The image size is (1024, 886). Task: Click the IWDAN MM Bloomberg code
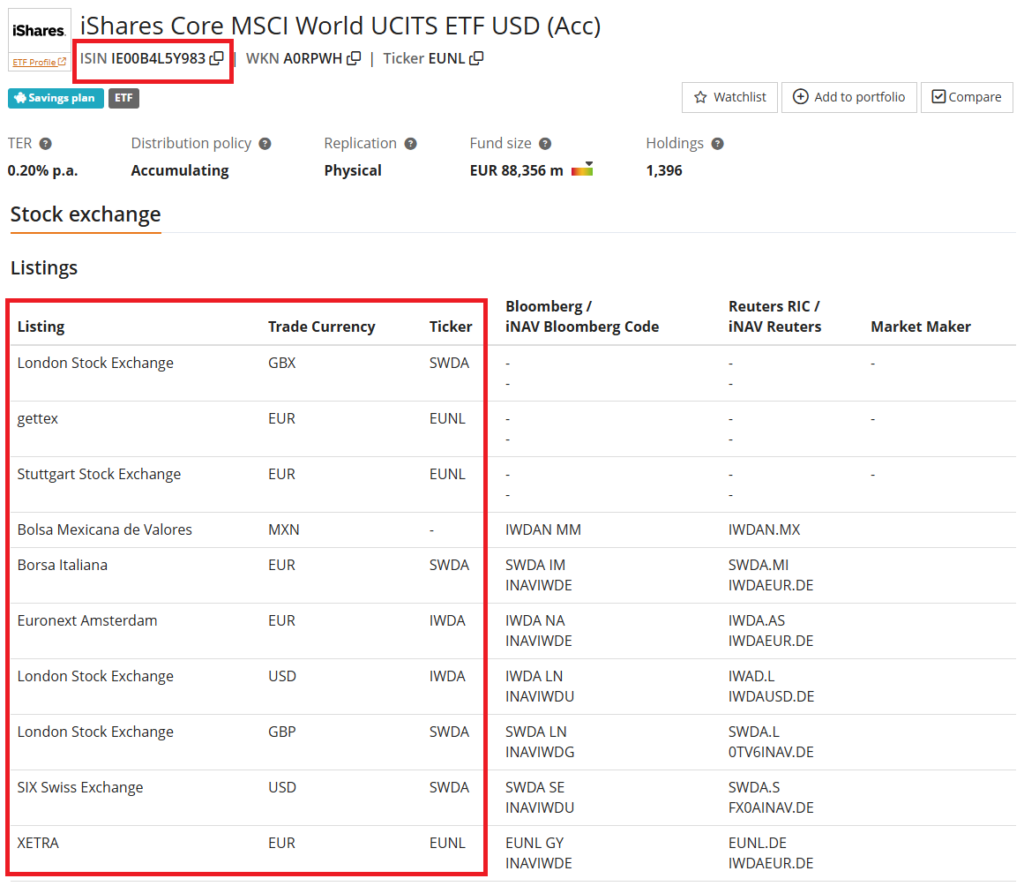point(543,530)
